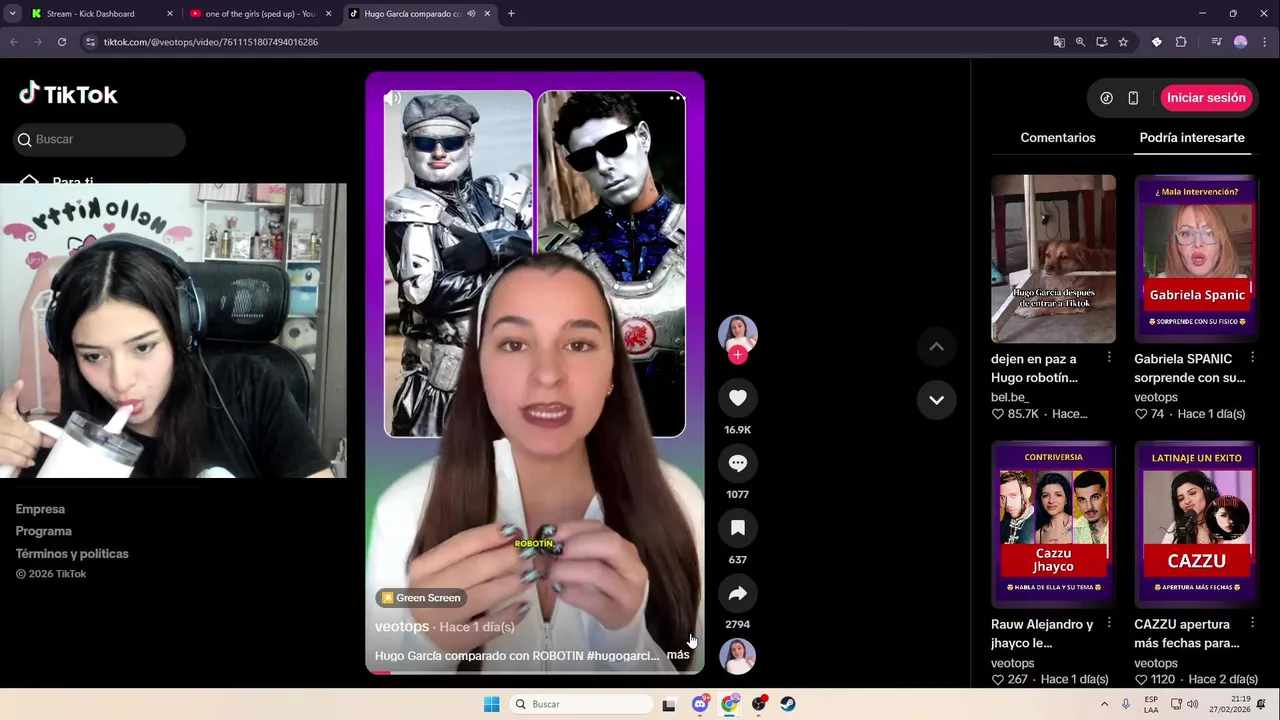Bookmark this page with the star icon

click(x=1123, y=42)
